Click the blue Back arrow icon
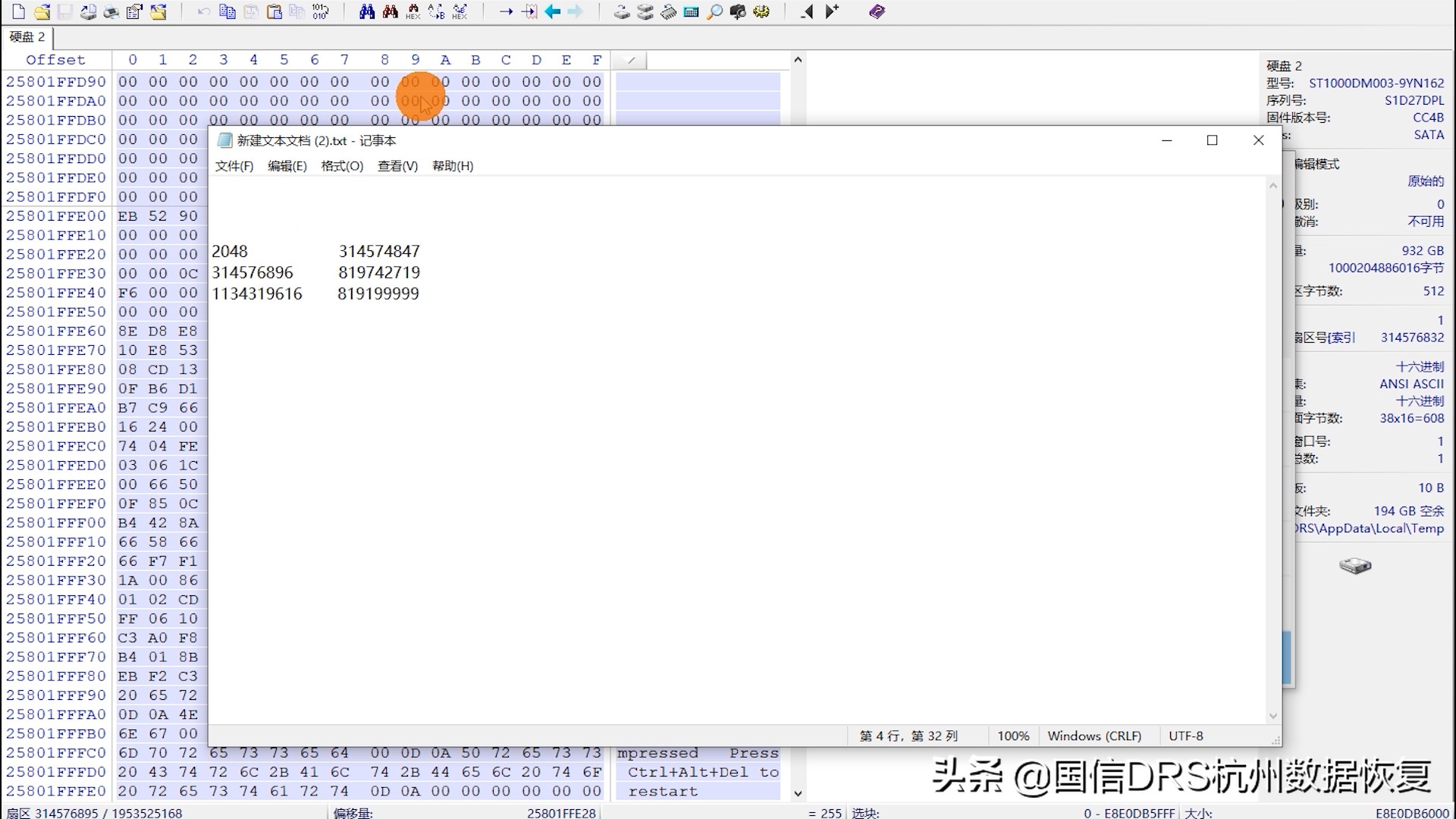The width and height of the screenshot is (1456, 819). click(x=553, y=11)
